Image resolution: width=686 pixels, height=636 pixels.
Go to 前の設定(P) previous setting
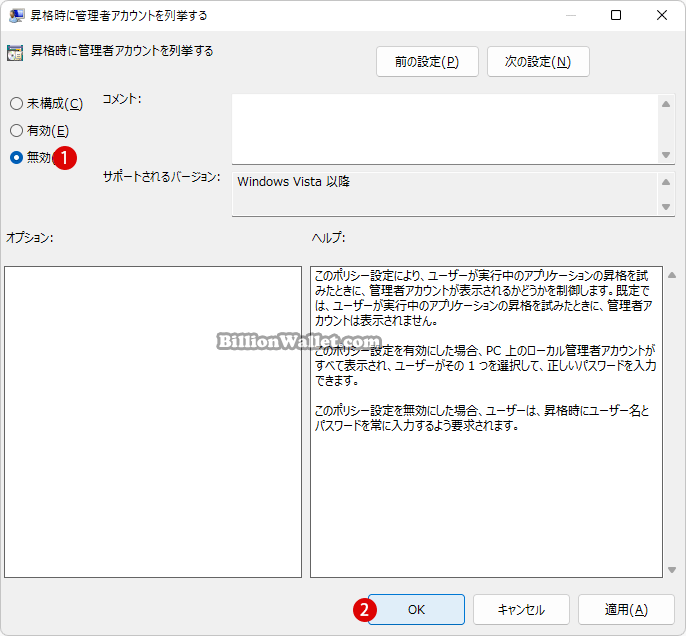pyautogui.click(x=427, y=62)
